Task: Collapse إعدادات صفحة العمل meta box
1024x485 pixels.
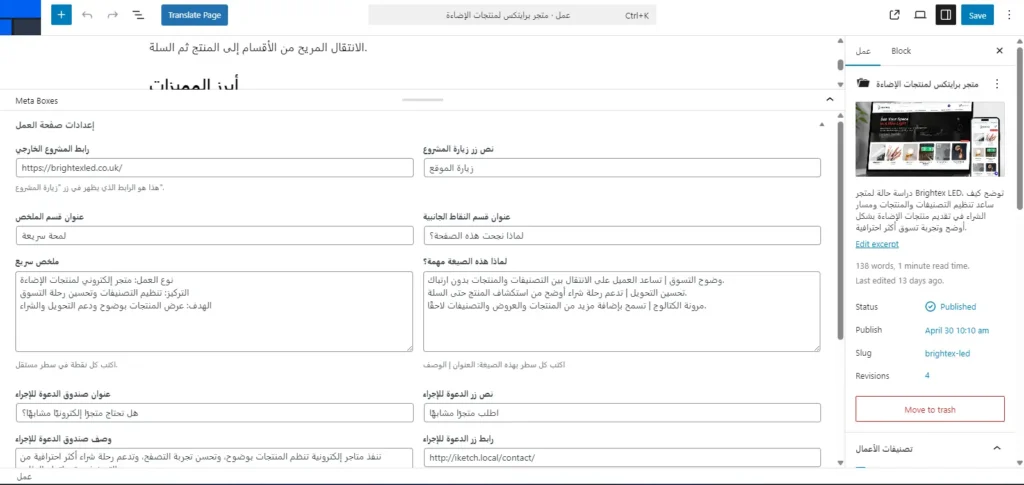Action: [x=822, y=123]
